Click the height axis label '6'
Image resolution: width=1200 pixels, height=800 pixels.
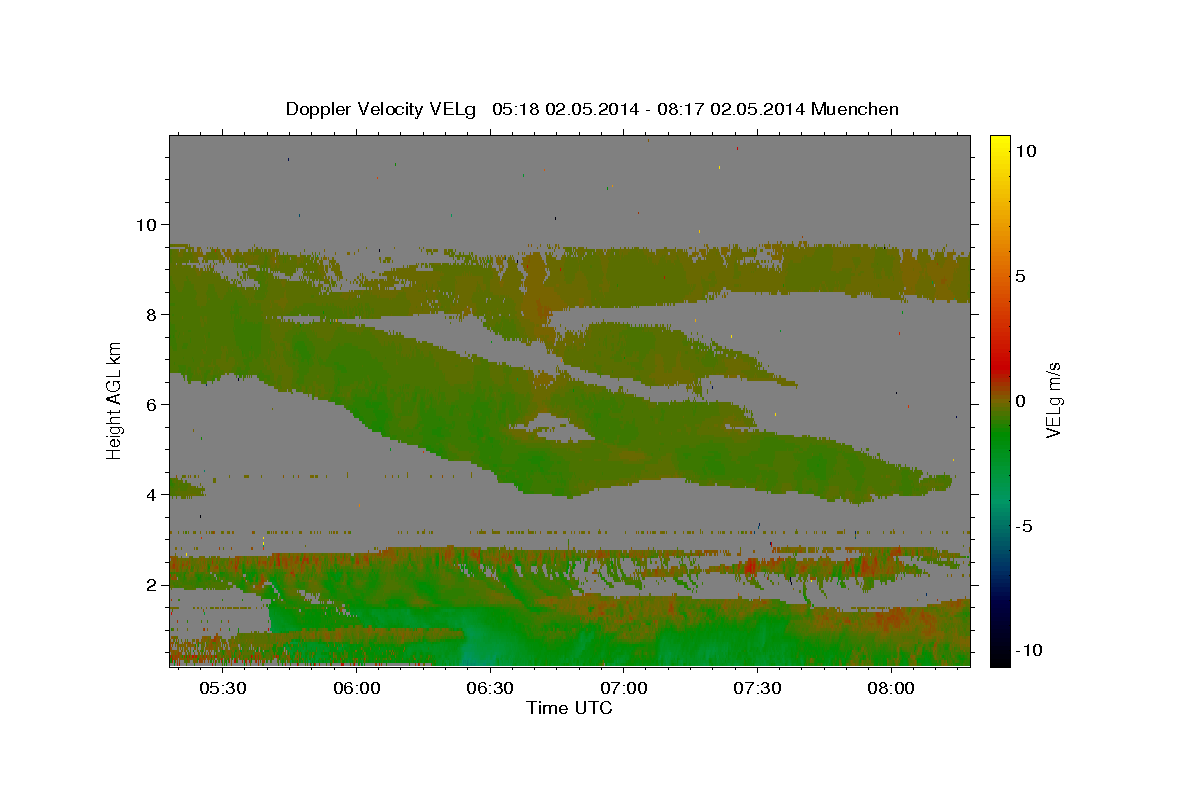tap(154, 404)
